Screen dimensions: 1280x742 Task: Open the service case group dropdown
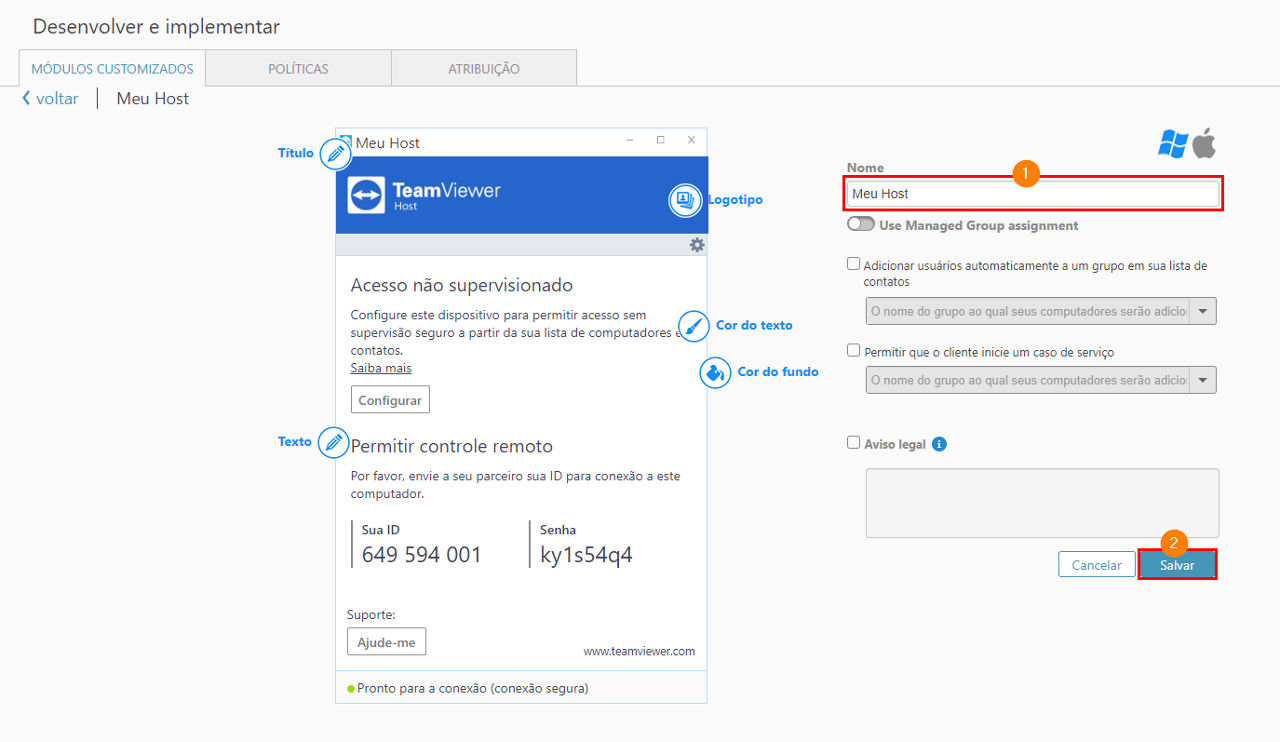tap(1041, 380)
